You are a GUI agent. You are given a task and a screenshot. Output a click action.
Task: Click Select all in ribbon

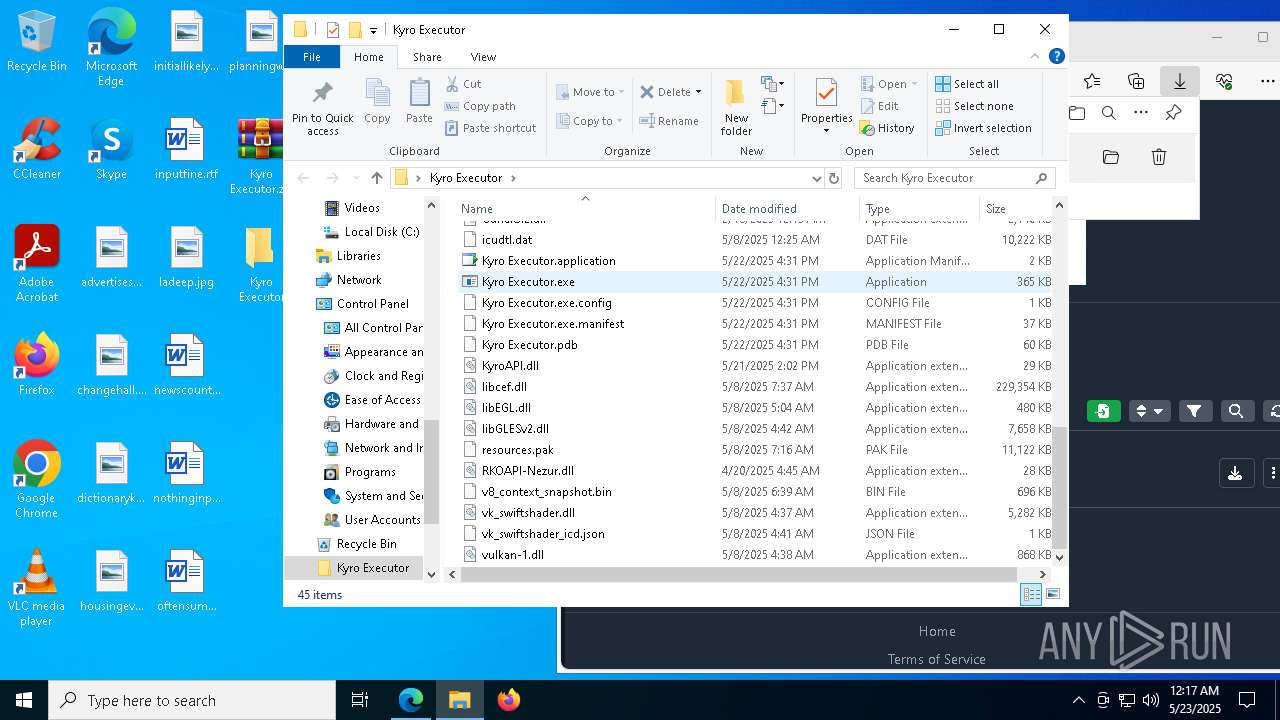pos(967,84)
